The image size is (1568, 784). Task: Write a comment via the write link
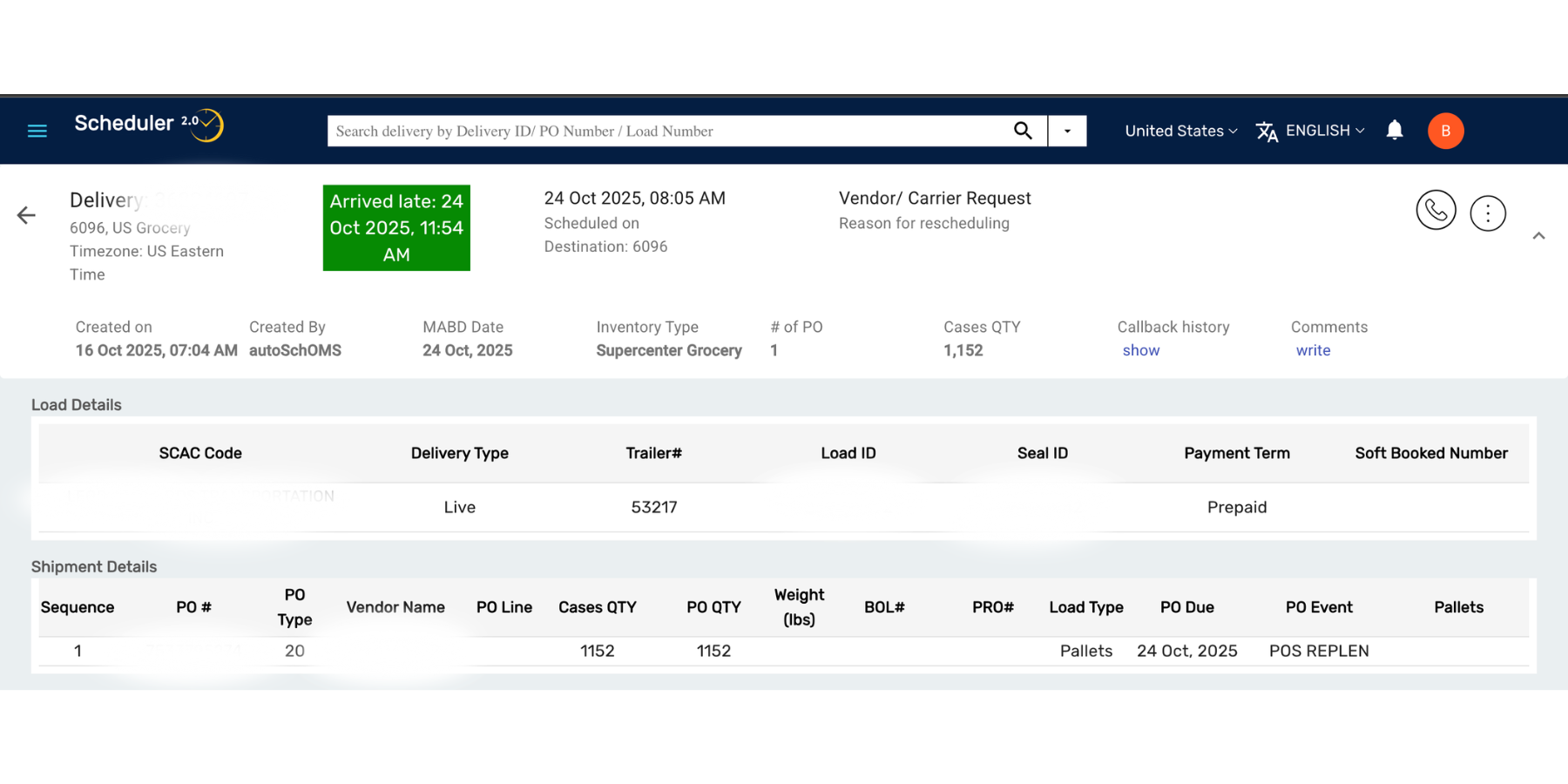(x=1313, y=350)
